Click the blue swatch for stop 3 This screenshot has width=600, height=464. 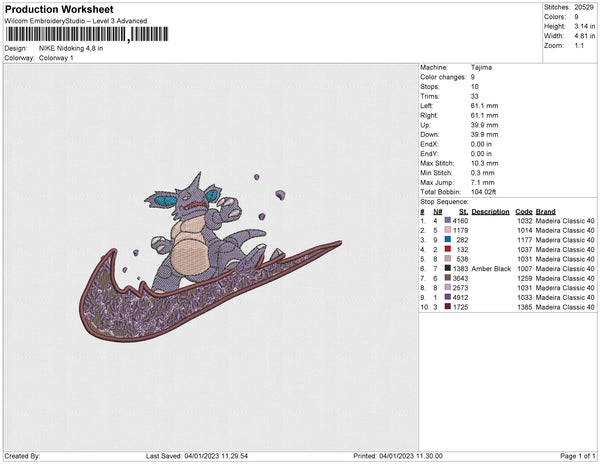pos(448,240)
